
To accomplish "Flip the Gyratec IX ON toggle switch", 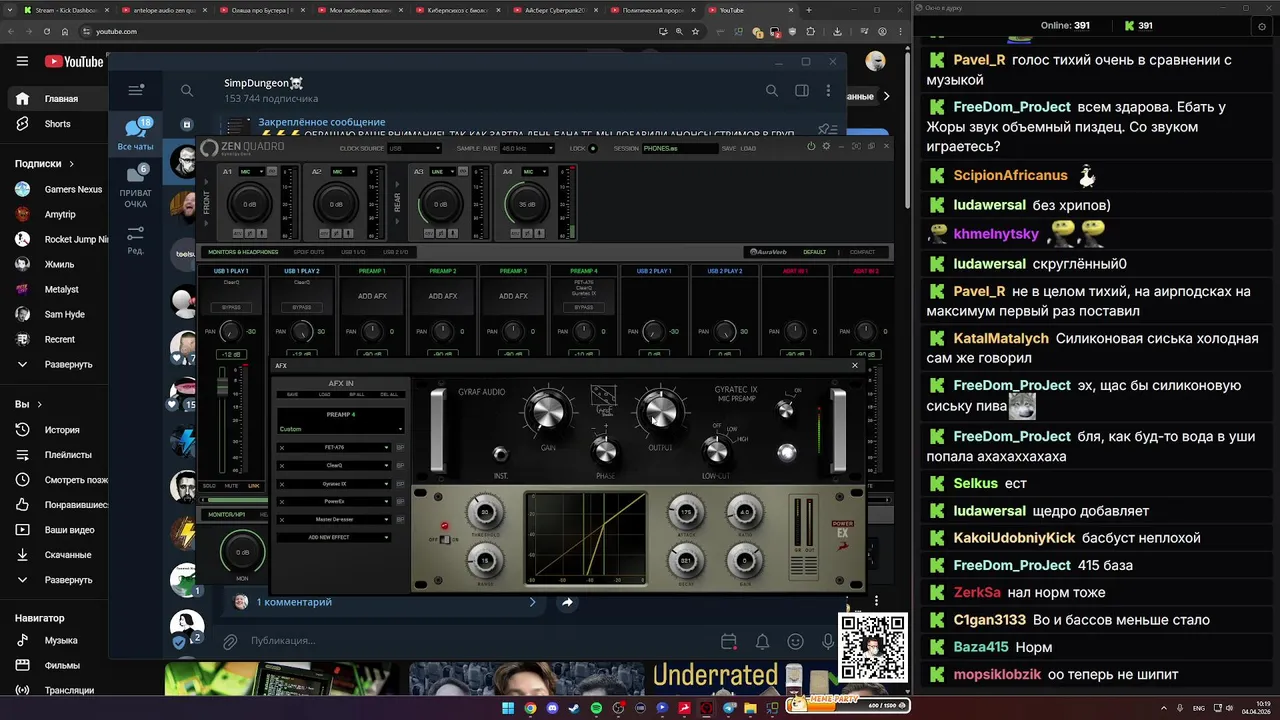I will coord(785,410).
